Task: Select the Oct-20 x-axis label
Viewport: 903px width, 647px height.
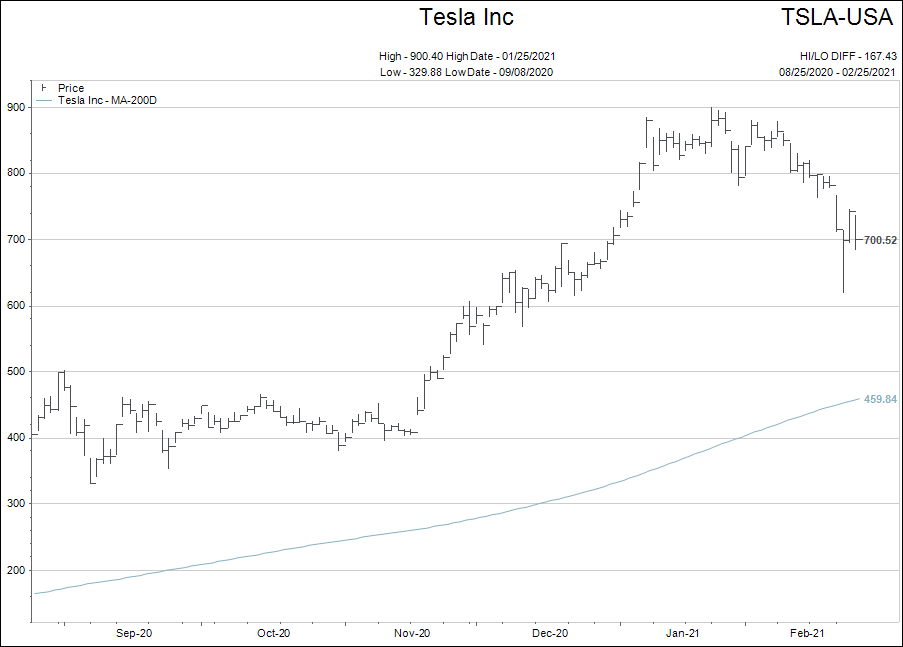Action: click(273, 633)
